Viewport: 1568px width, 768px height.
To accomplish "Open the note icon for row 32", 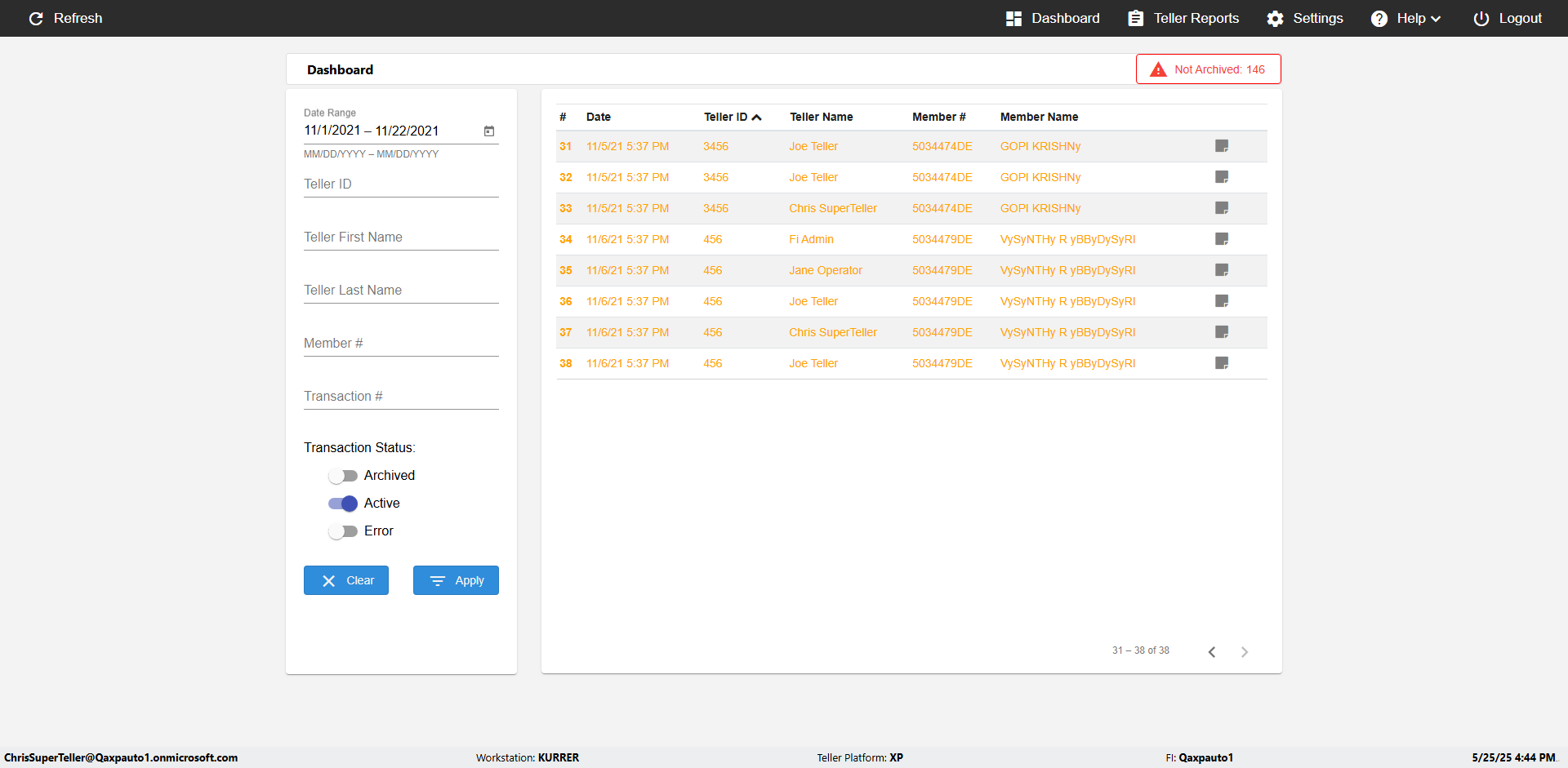I will click(1222, 177).
